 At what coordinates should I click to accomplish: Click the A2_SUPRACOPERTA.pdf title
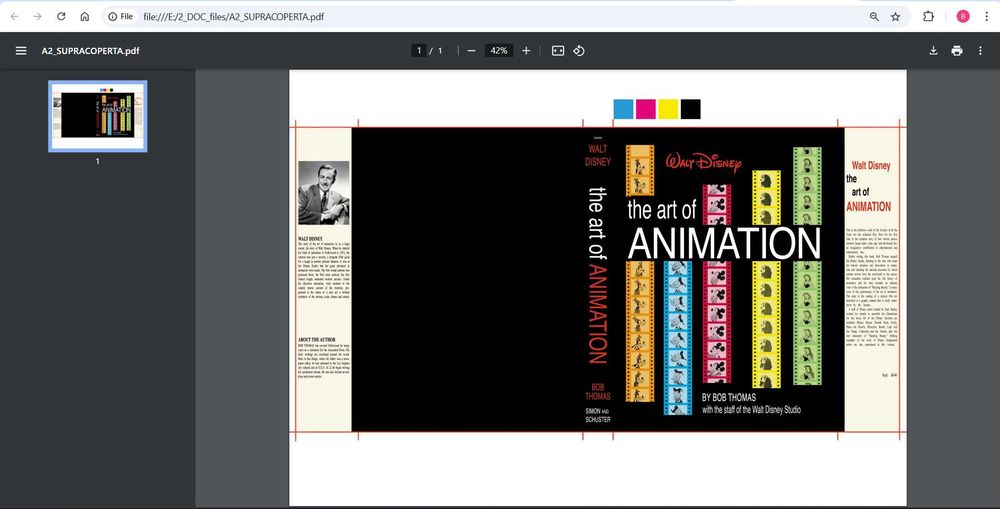point(91,50)
